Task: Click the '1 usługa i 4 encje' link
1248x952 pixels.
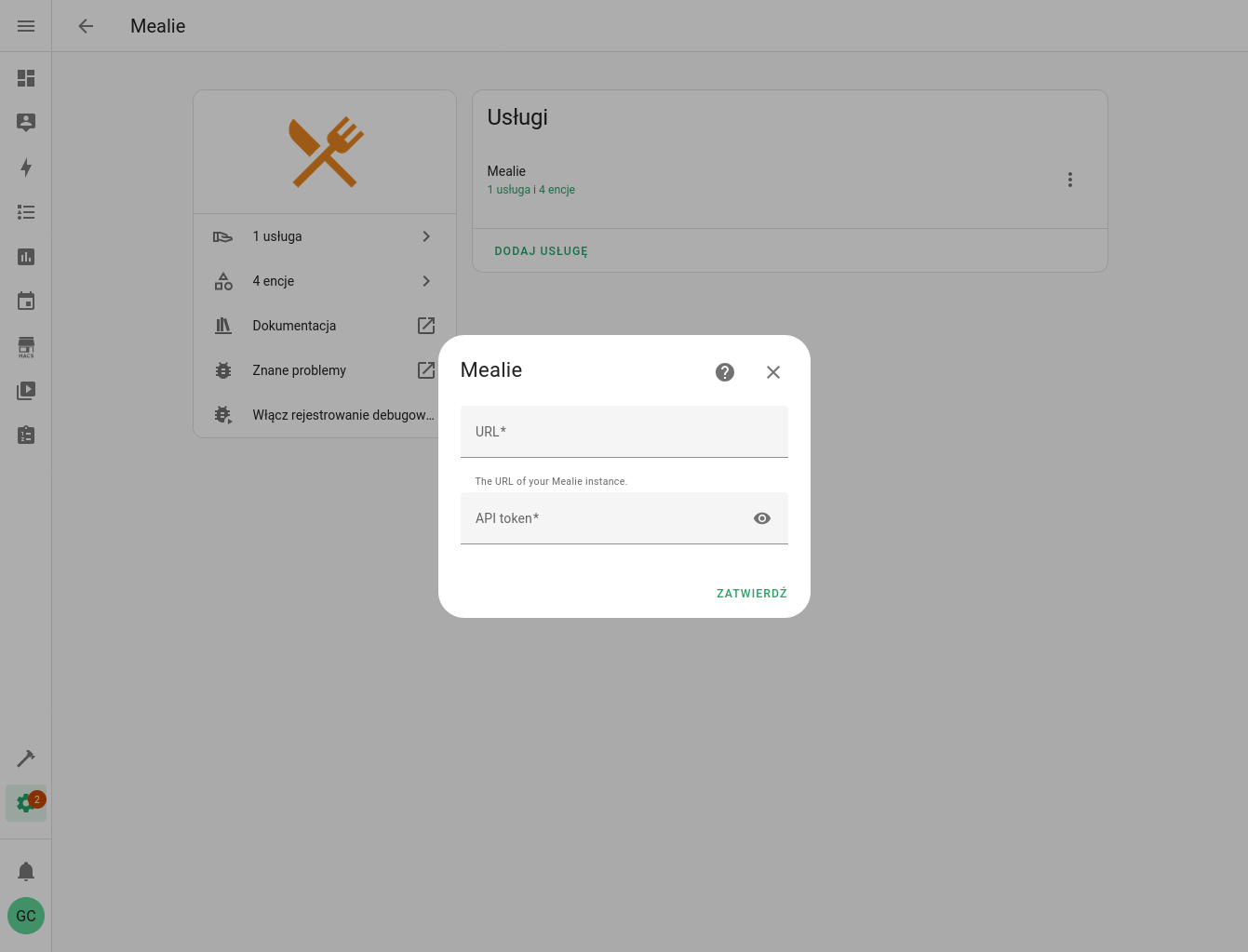Action: coord(531,190)
